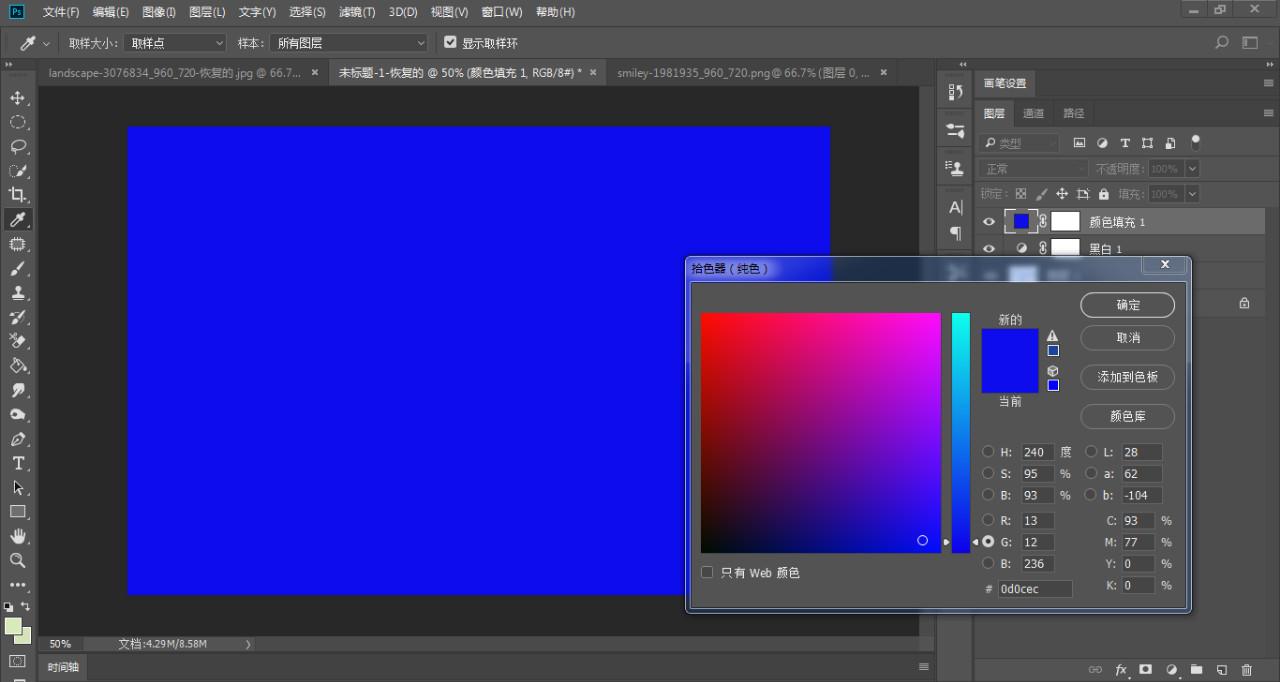Open the tool preset picker arrow
Viewport: 1280px width, 682px height.
46,44
